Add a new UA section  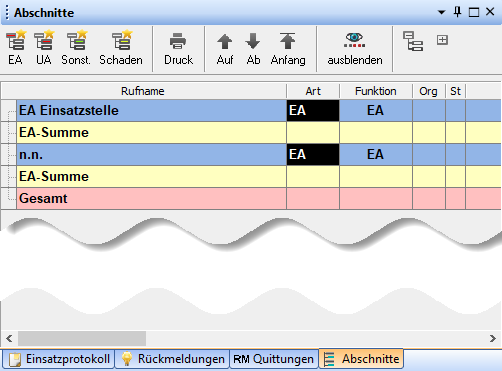pos(44,48)
